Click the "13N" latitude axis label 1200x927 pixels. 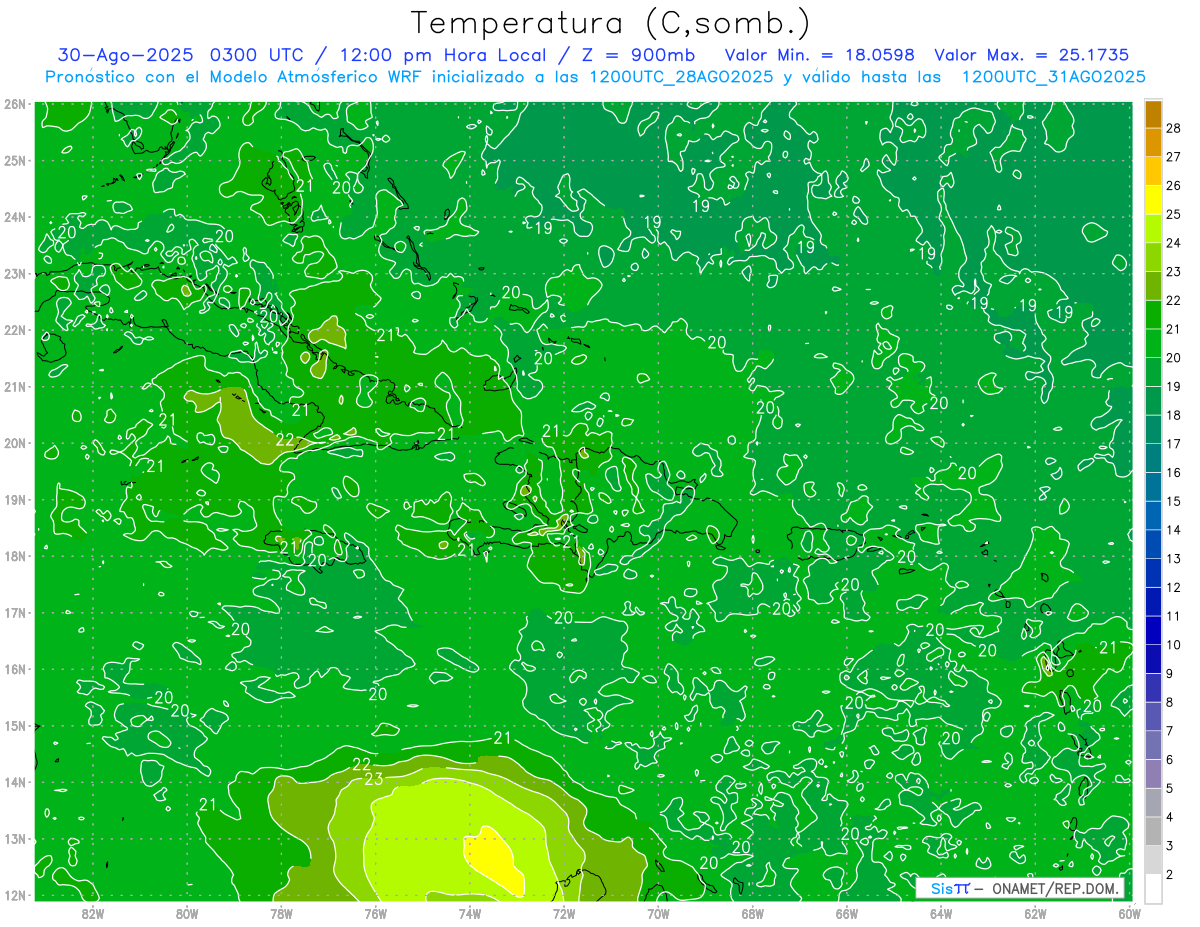pos(15,839)
